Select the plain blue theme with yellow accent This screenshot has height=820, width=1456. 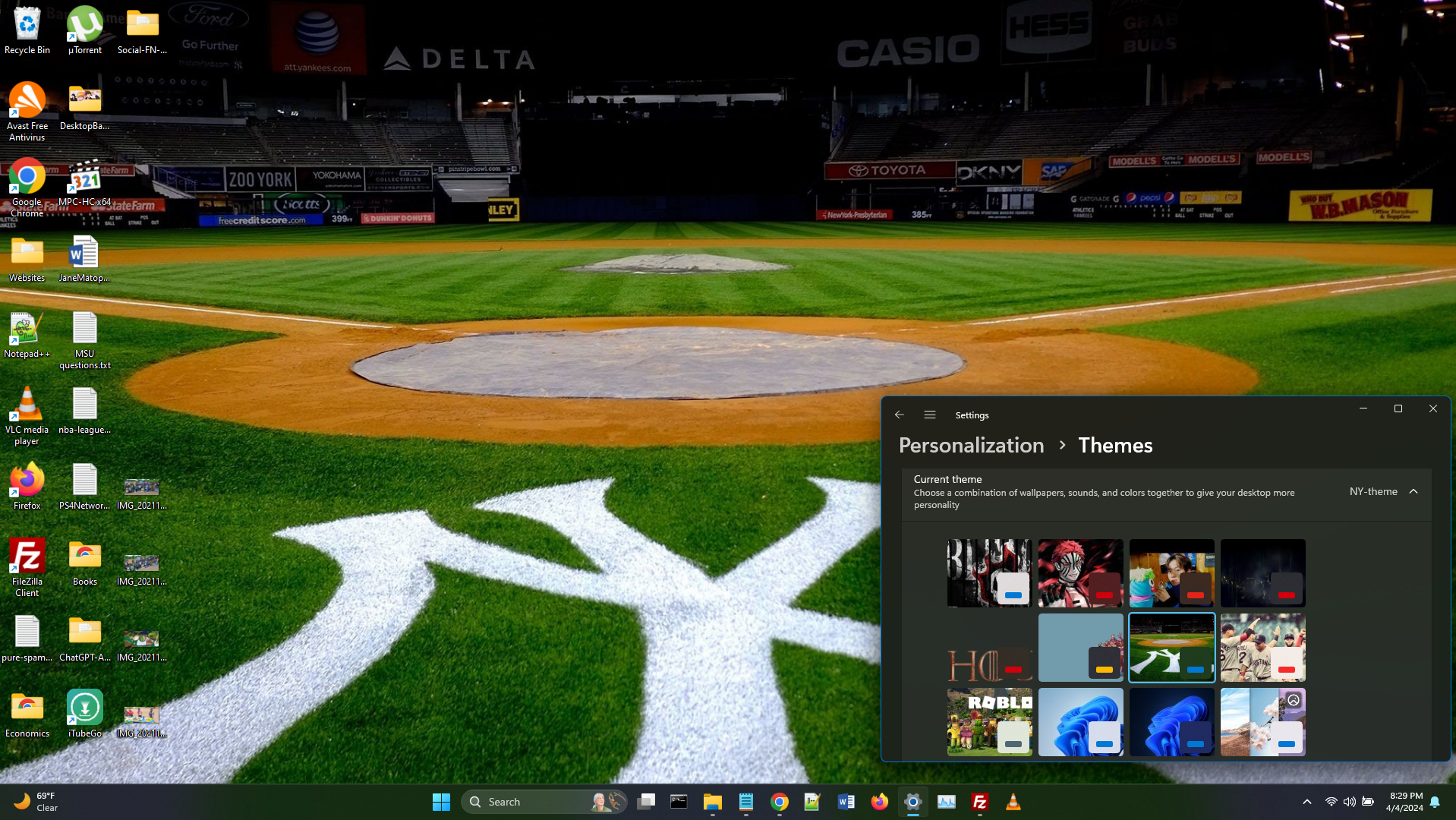[1080, 648]
